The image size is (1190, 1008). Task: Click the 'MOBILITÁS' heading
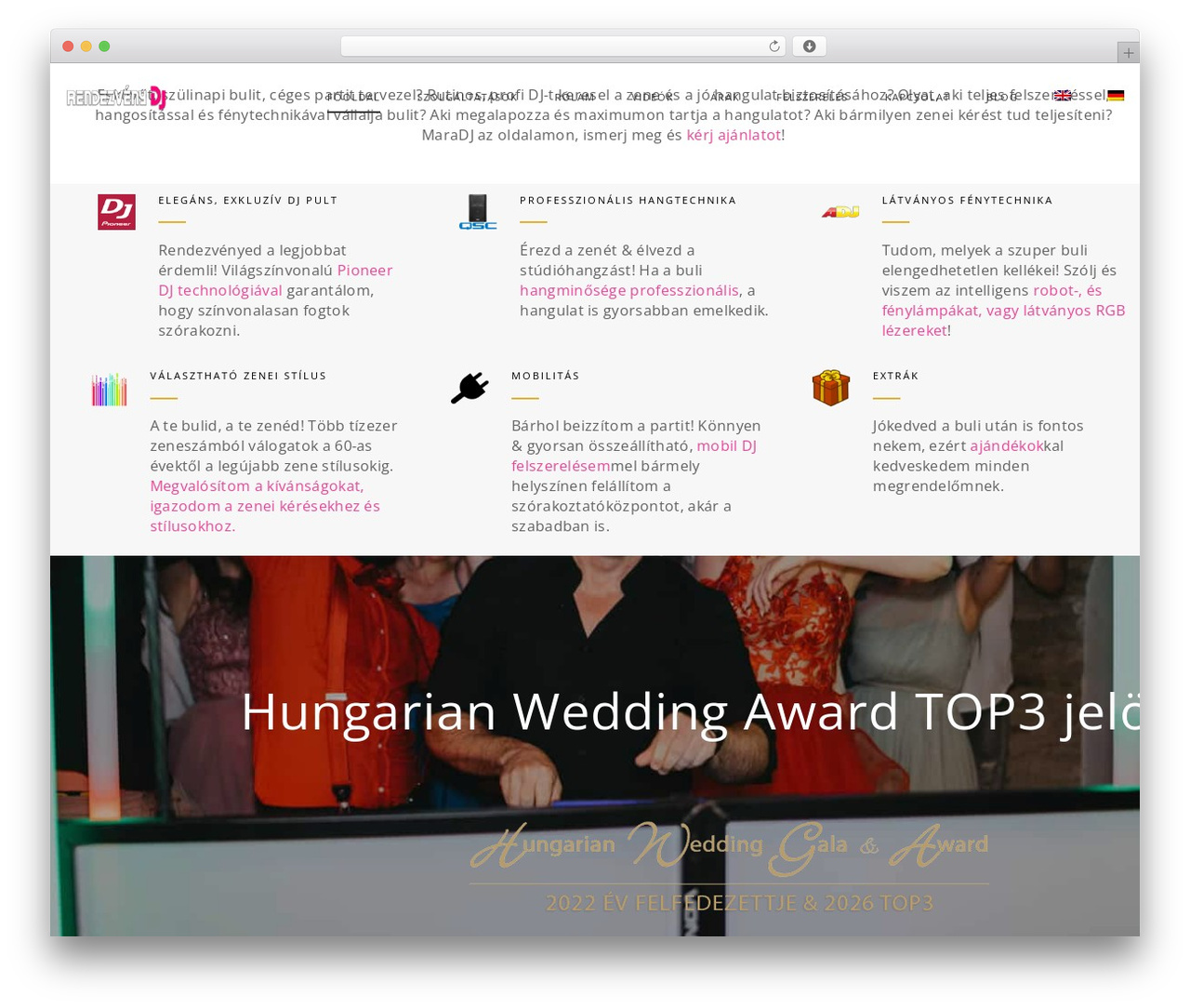546,376
